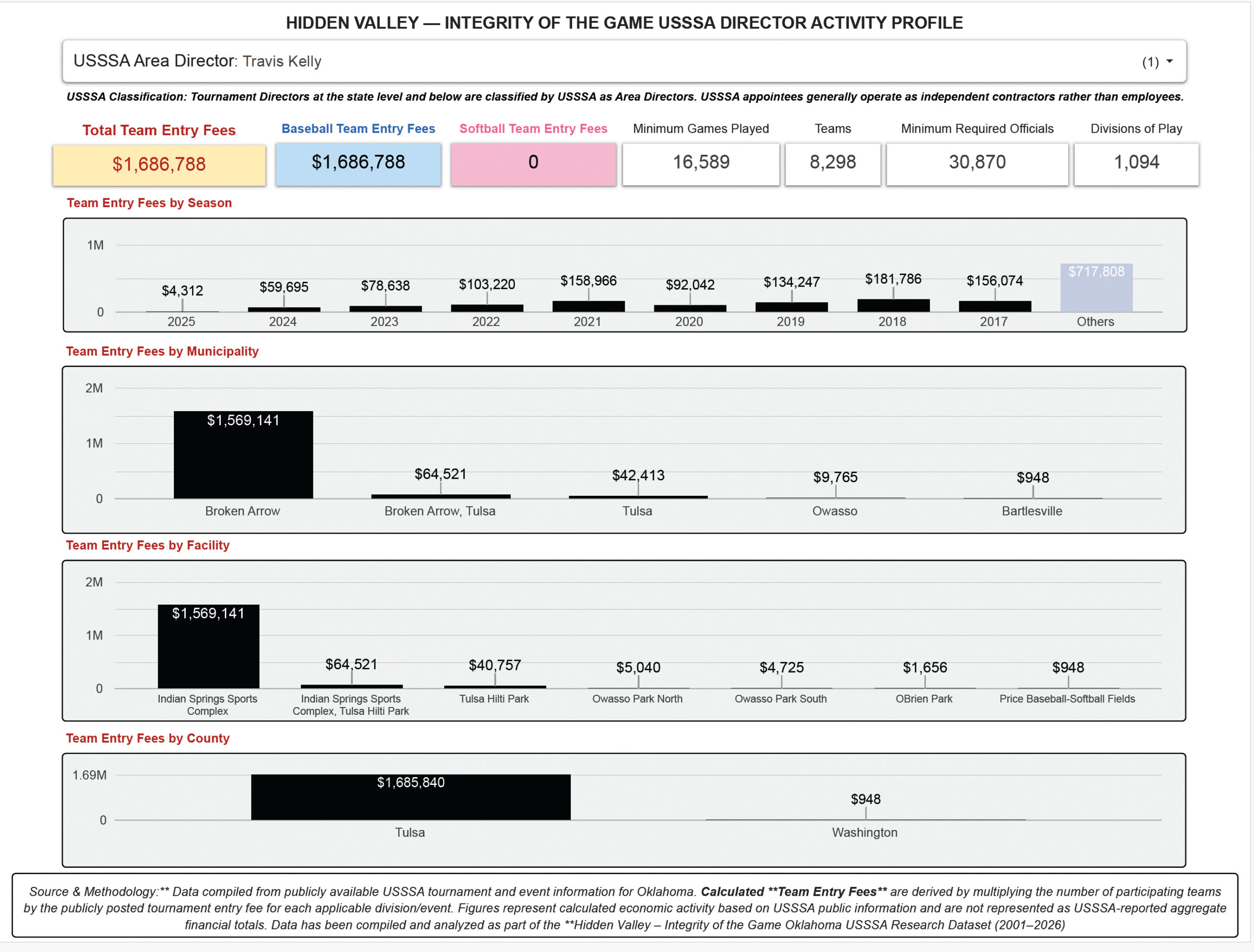Select the 2018 bar in the Season chart
The height and width of the screenshot is (952, 1254).
point(893,306)
